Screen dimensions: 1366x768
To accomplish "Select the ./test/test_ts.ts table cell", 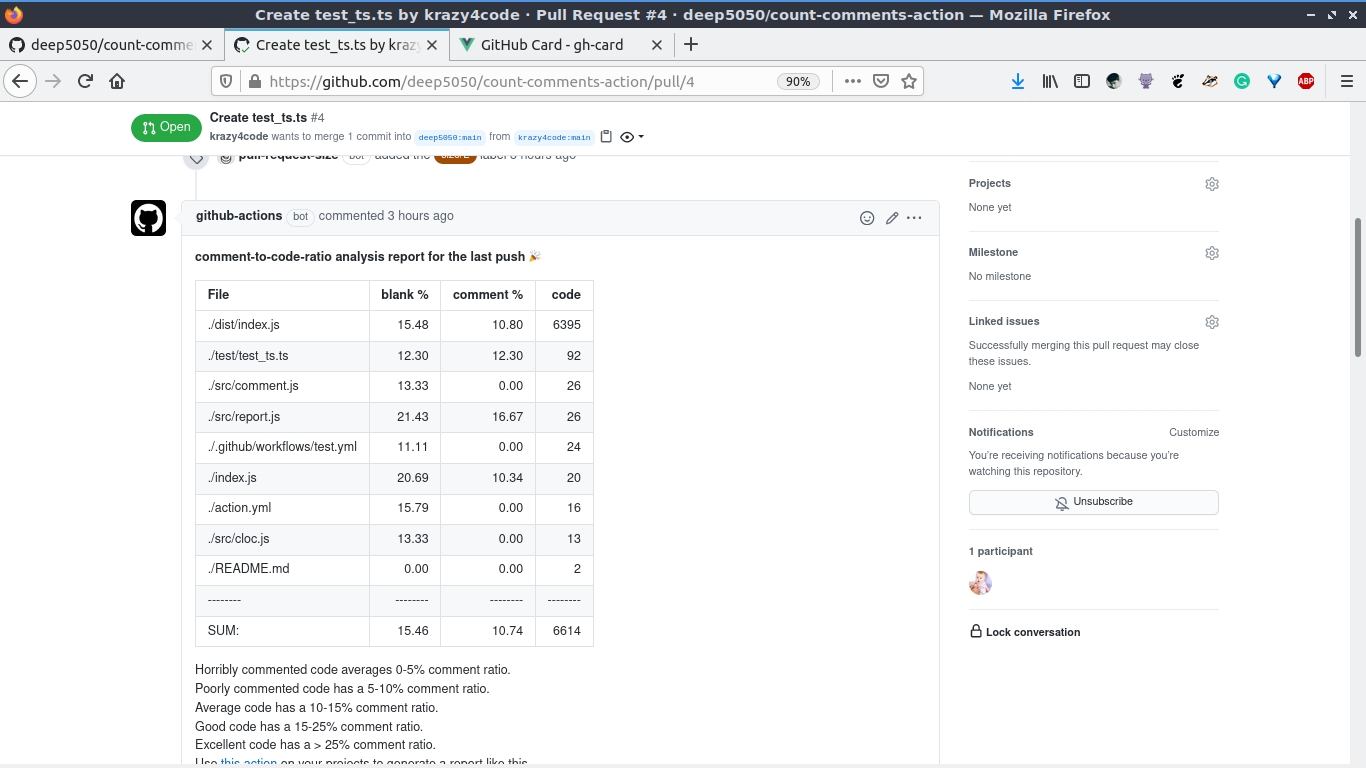I will coord(282,356).
